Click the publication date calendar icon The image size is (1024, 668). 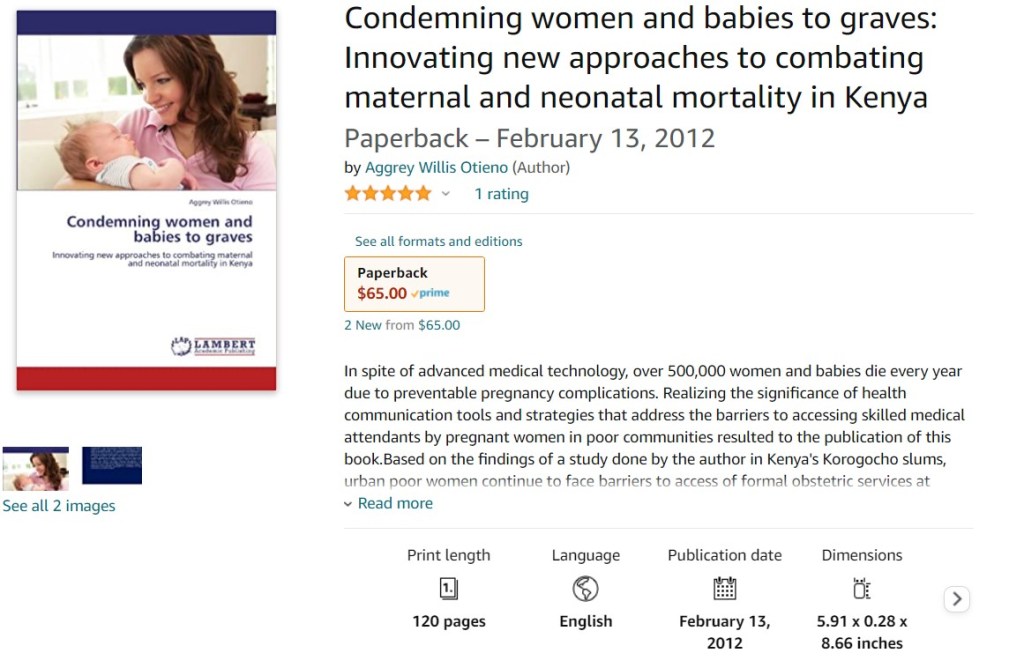click(724, 588)
